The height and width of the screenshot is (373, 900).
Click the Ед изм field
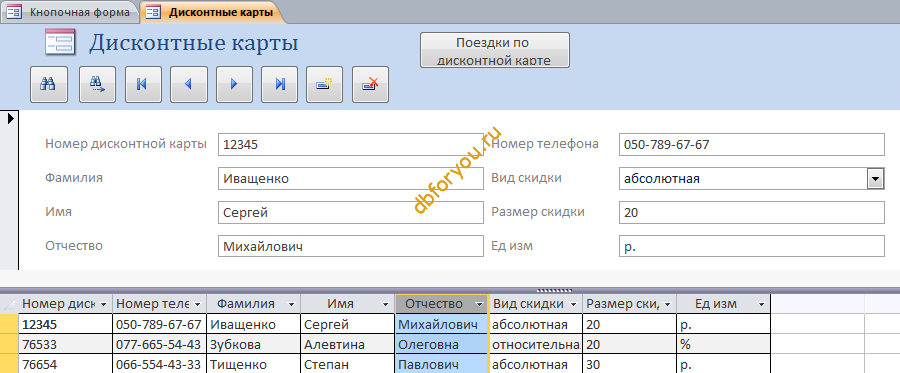(752, 247)
